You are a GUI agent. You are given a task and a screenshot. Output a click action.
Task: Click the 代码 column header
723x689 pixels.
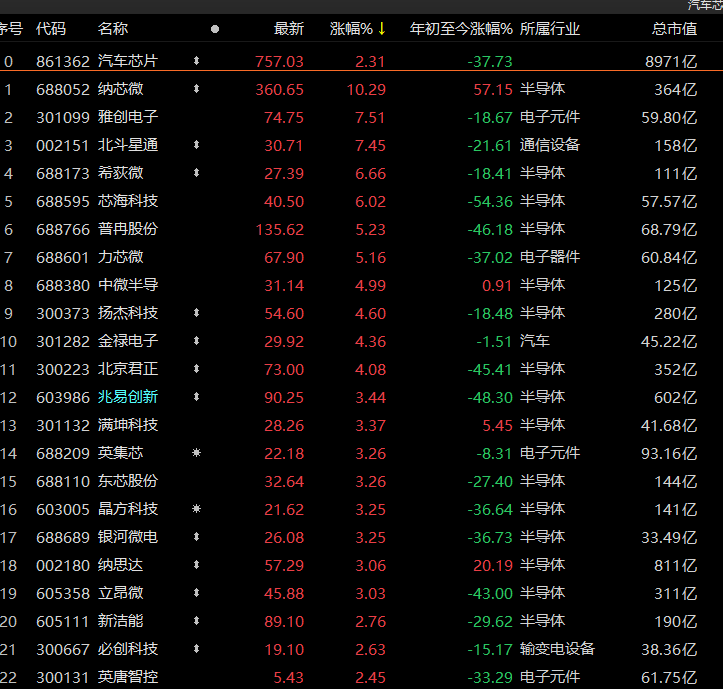(51, 29)
